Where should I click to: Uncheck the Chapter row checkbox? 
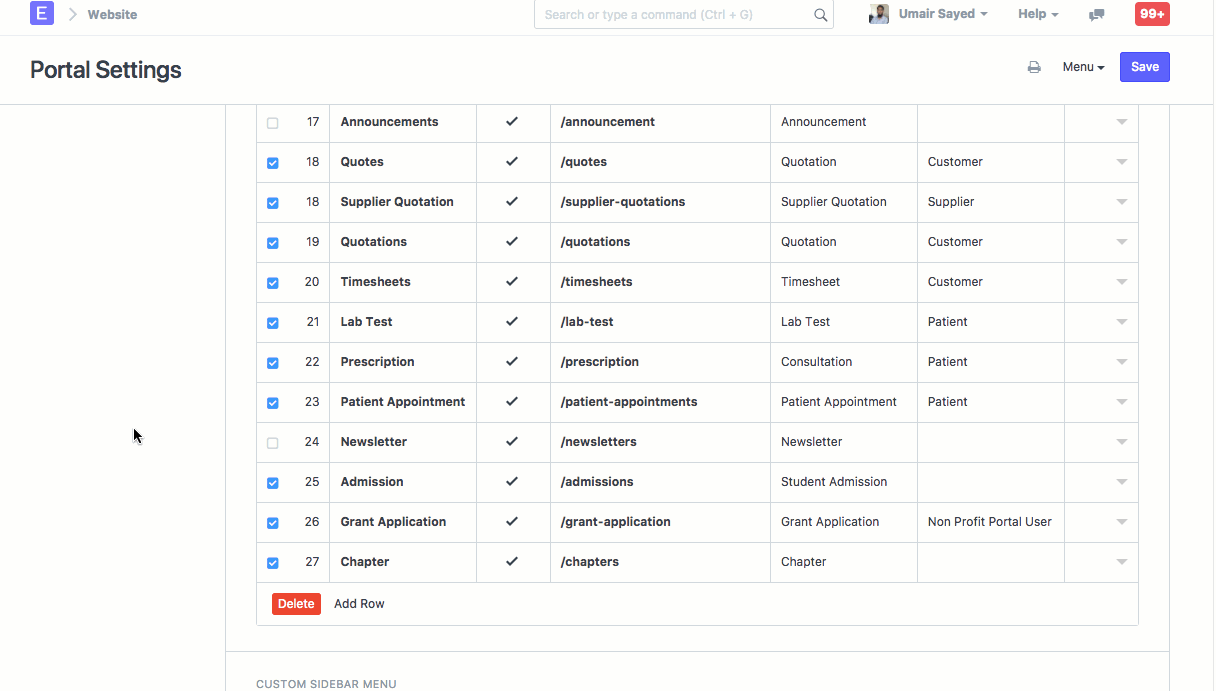tap(273, 563)
